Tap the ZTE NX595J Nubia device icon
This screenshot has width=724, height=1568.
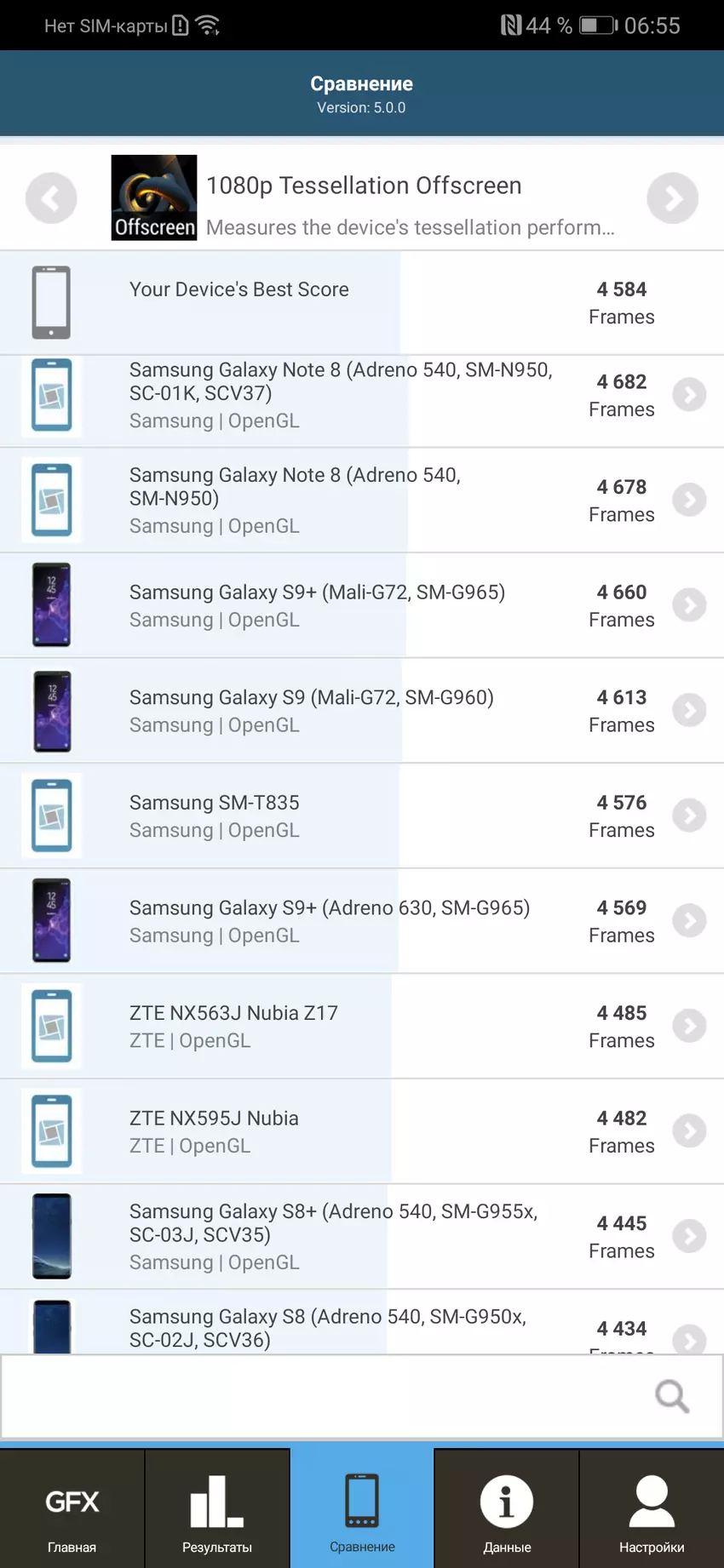point(52,1131)
